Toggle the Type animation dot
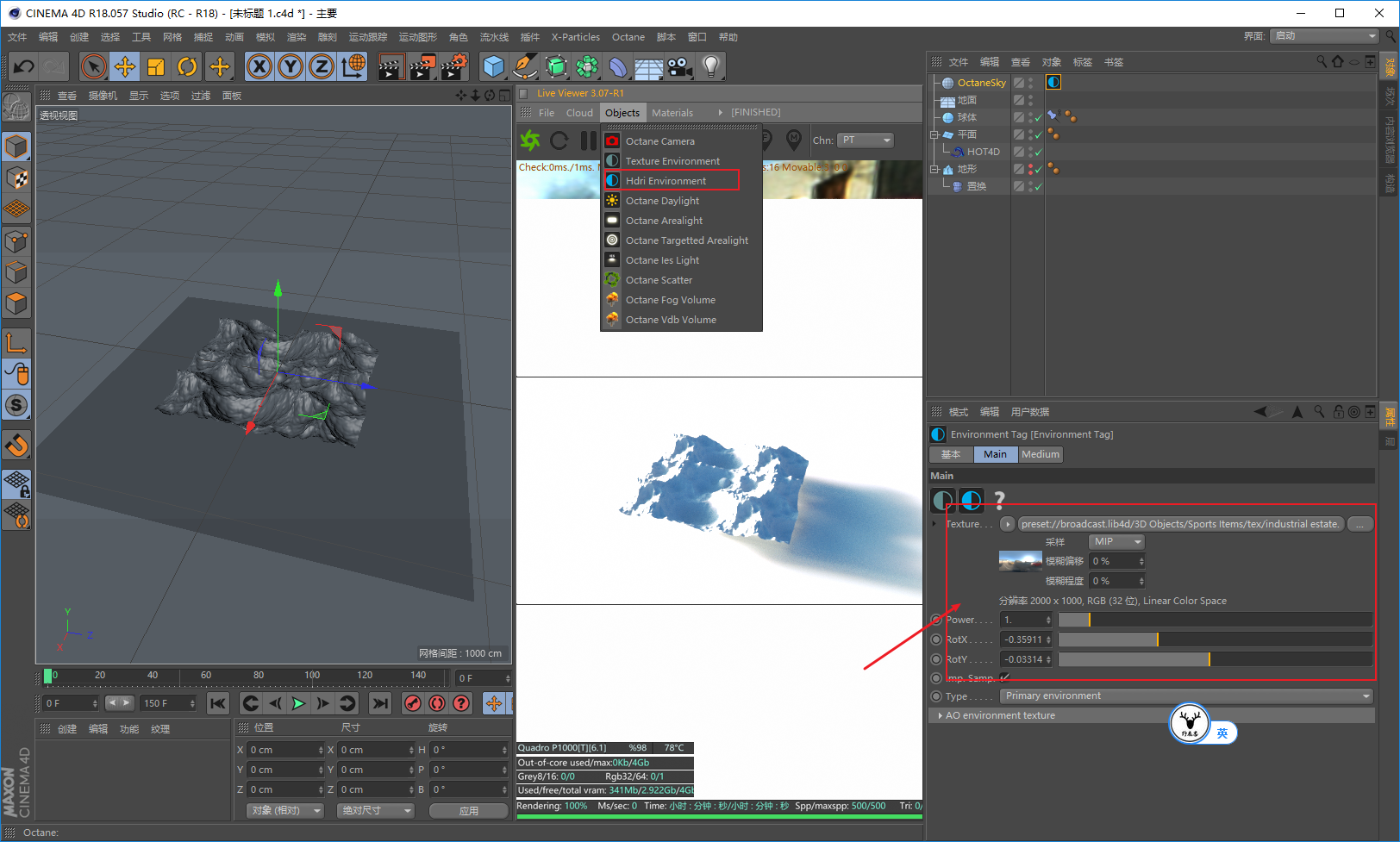 936,696
